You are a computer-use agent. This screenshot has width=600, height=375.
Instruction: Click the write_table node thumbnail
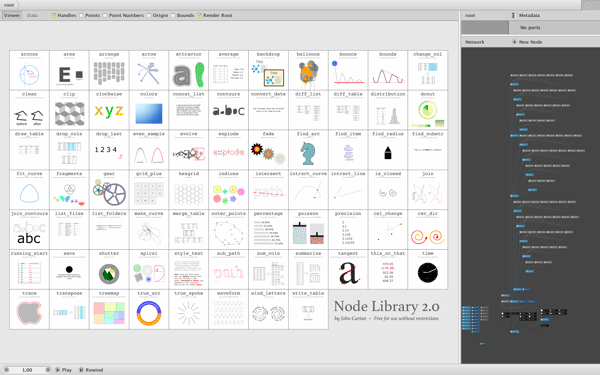tap(308, 309)
